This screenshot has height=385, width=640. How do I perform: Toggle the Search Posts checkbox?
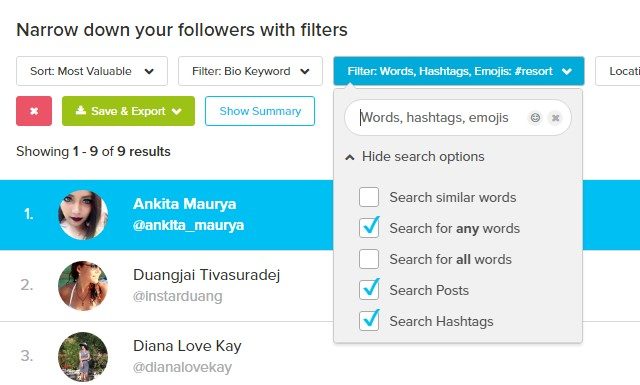pos(369,290)
